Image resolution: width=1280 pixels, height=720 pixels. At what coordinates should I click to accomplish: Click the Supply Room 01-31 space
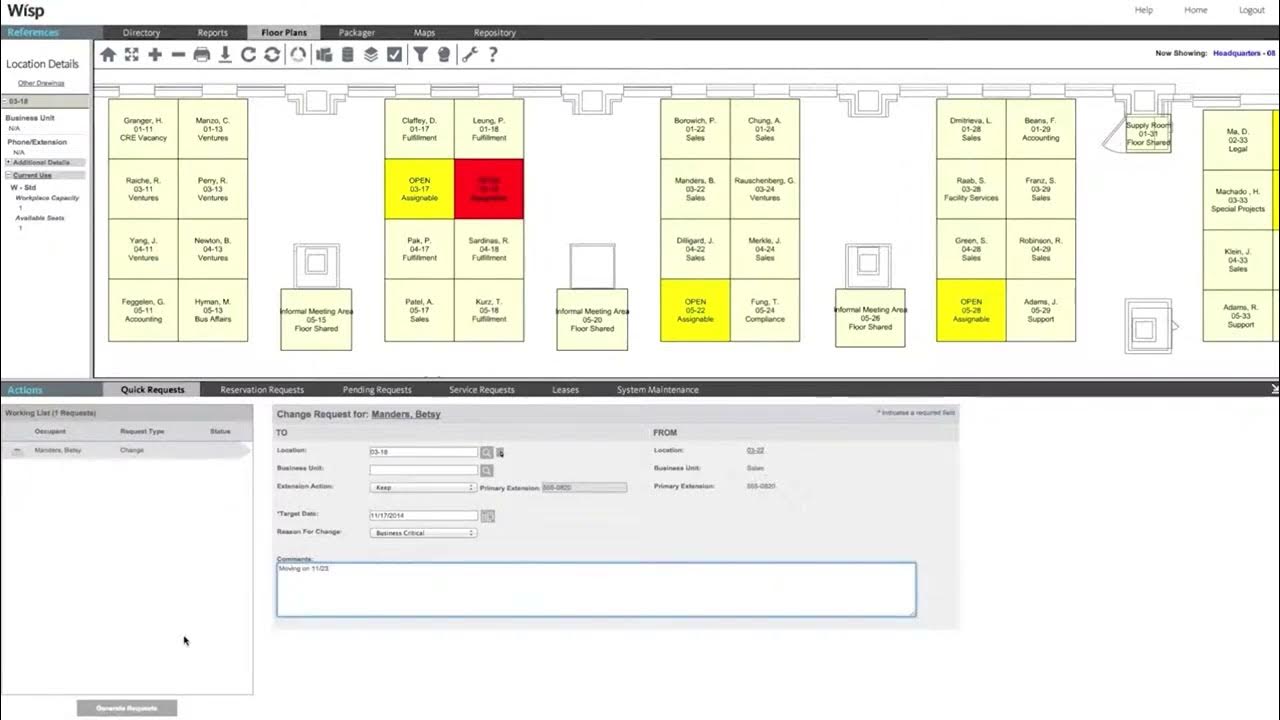[x=1148, y=134]
